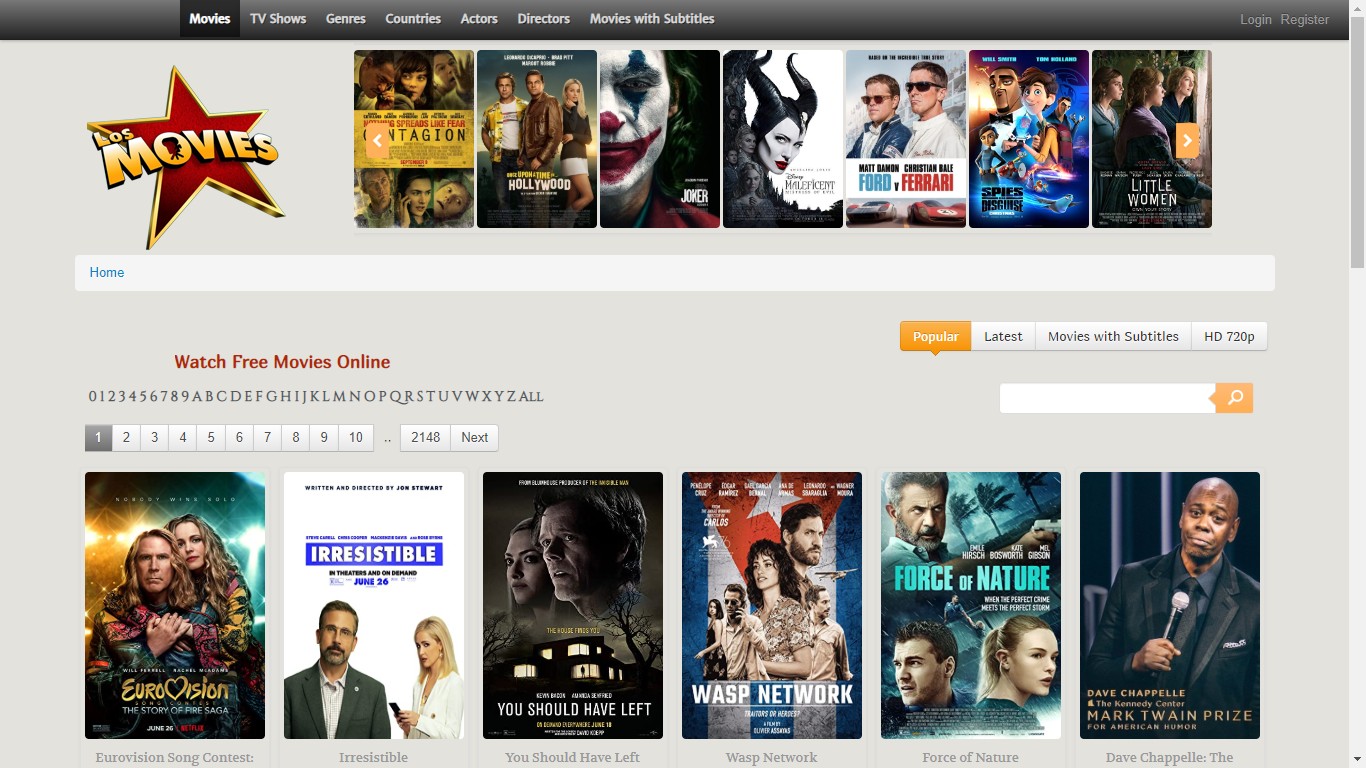Screen dimensions: 1366x768
Task: Go to the Directors section
Action: coord(544,19)
